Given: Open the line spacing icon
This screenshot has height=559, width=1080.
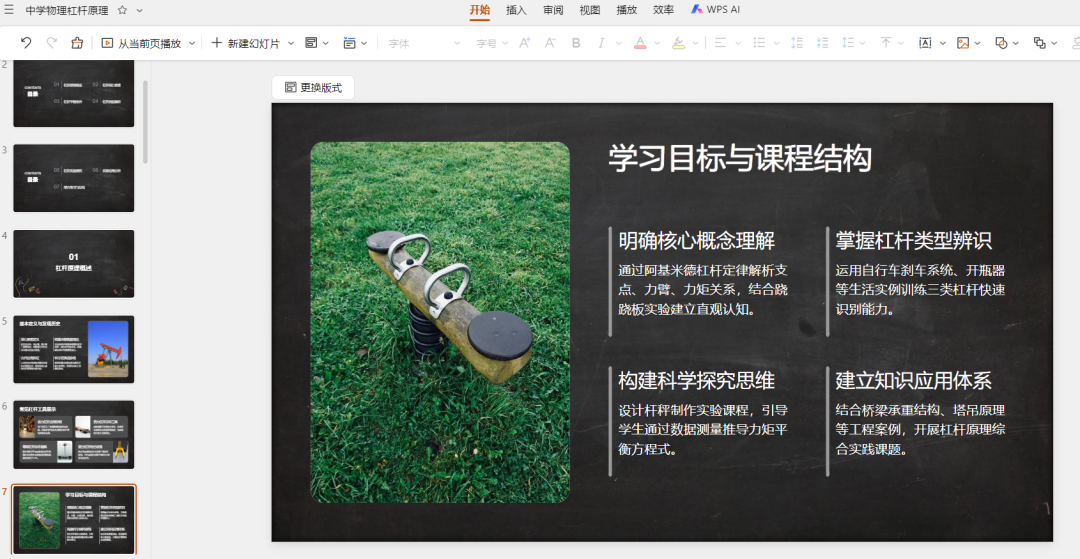Looking at the screenshot, I should click(x=848, y=43).
